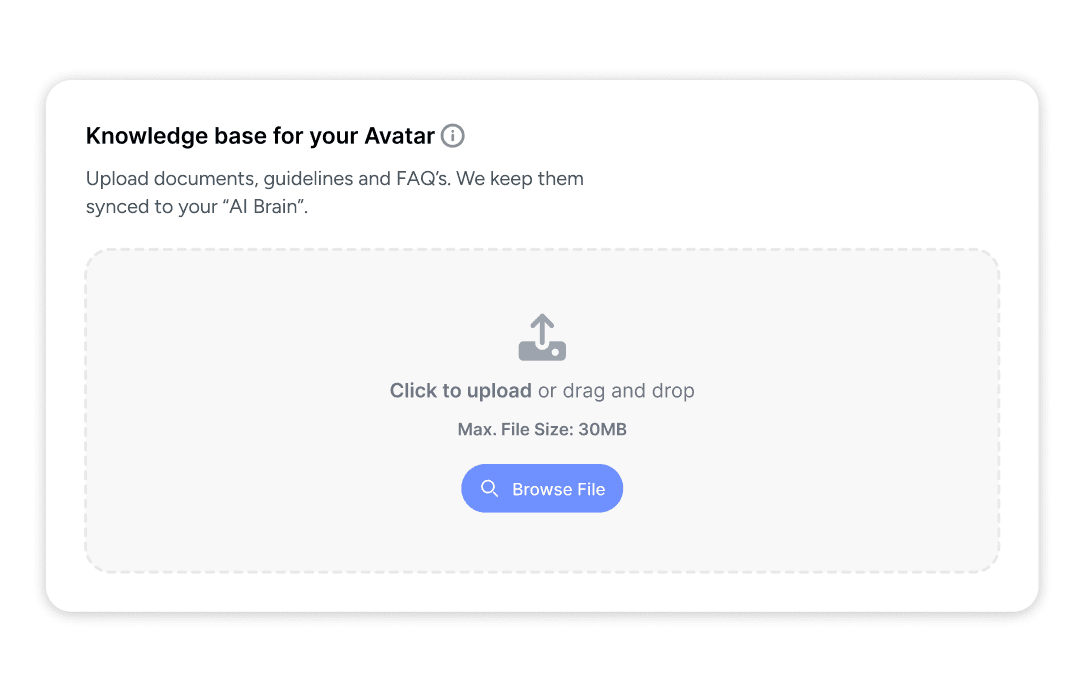Click the "Browse File" label text
1084x680 pixels.
[559, 489]
